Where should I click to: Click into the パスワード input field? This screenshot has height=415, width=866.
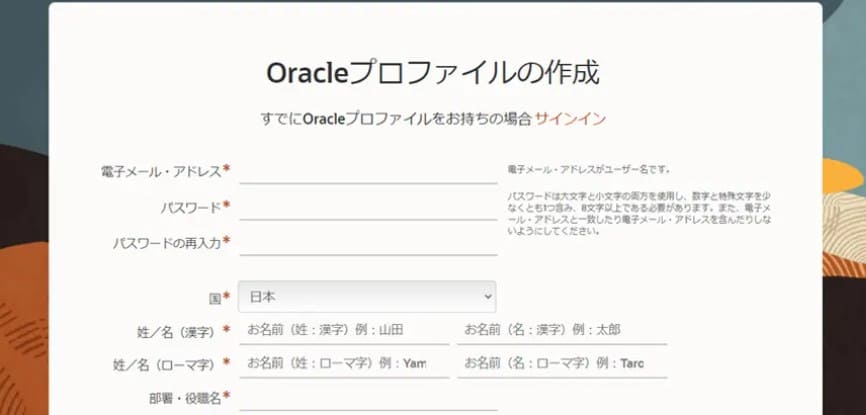368,208
